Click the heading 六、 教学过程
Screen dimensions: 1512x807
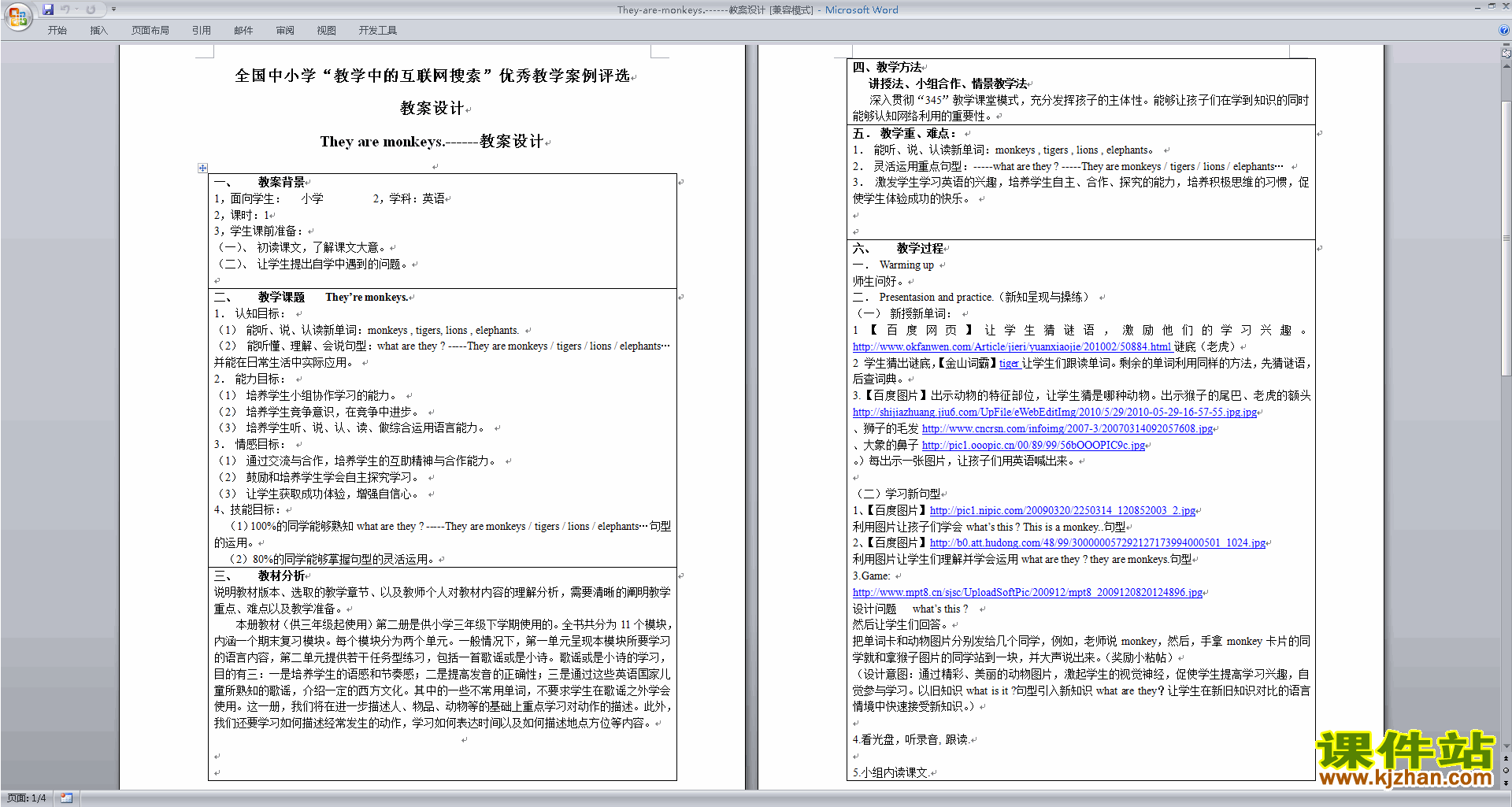point(898,248)
